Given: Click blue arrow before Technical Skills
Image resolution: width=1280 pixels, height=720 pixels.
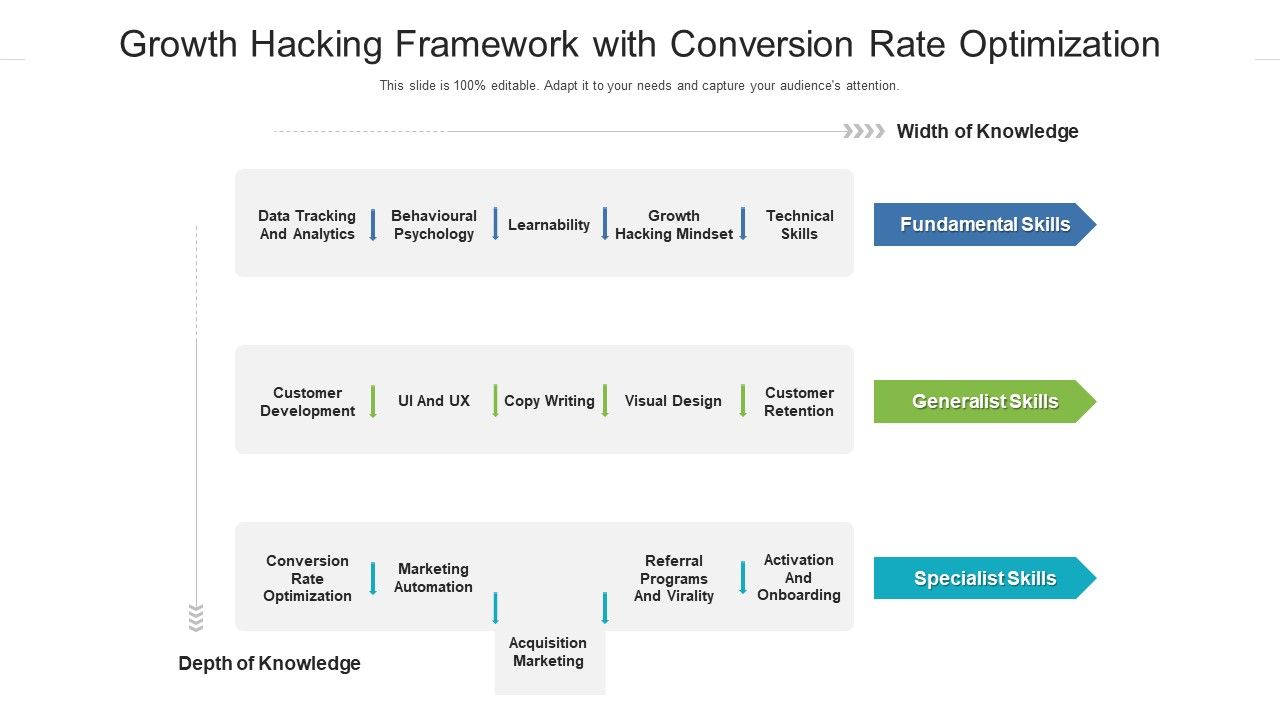Looking at the screenshot, I should (743, 224).
